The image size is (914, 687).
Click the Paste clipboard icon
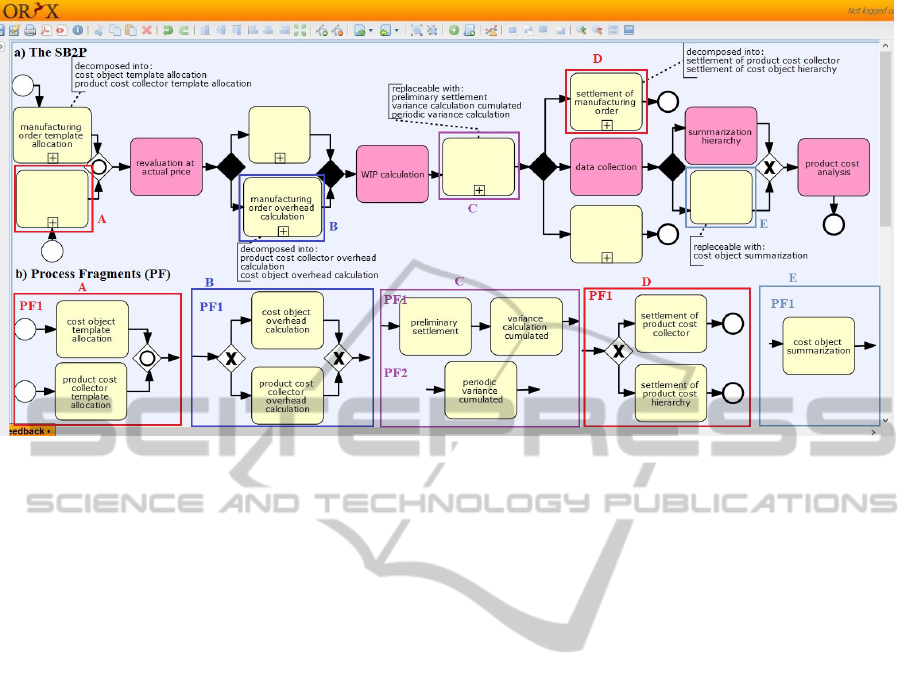tap(131, 31)
